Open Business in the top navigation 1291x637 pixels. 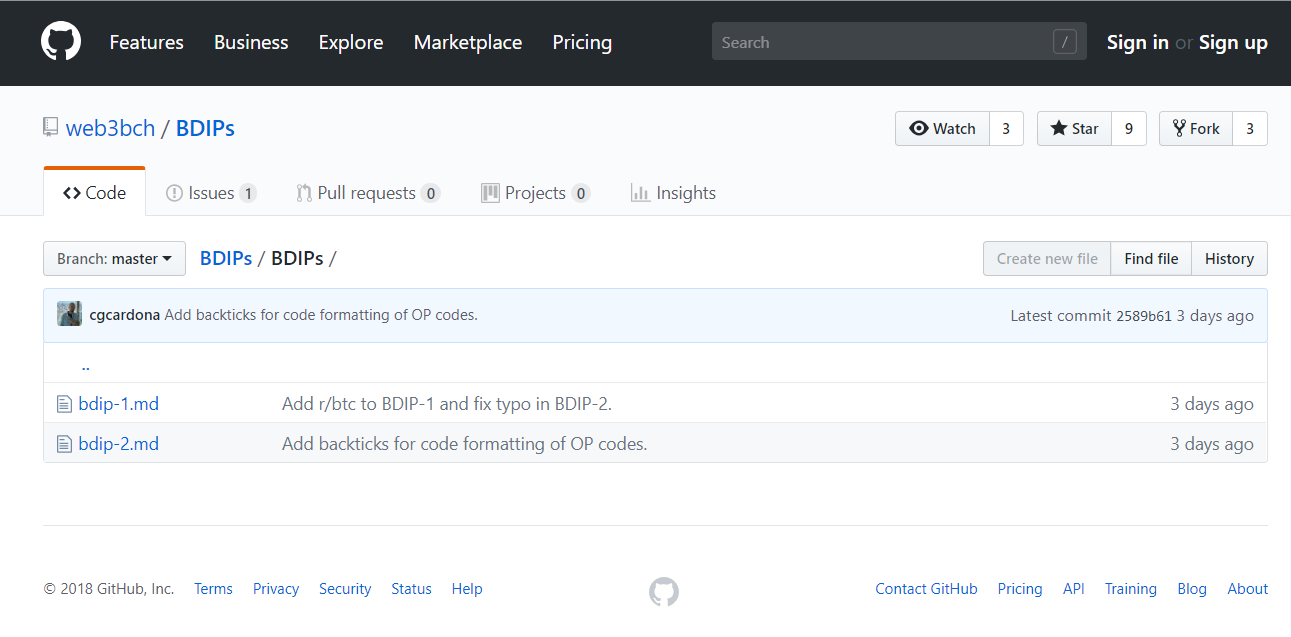(x=251, y=42)
